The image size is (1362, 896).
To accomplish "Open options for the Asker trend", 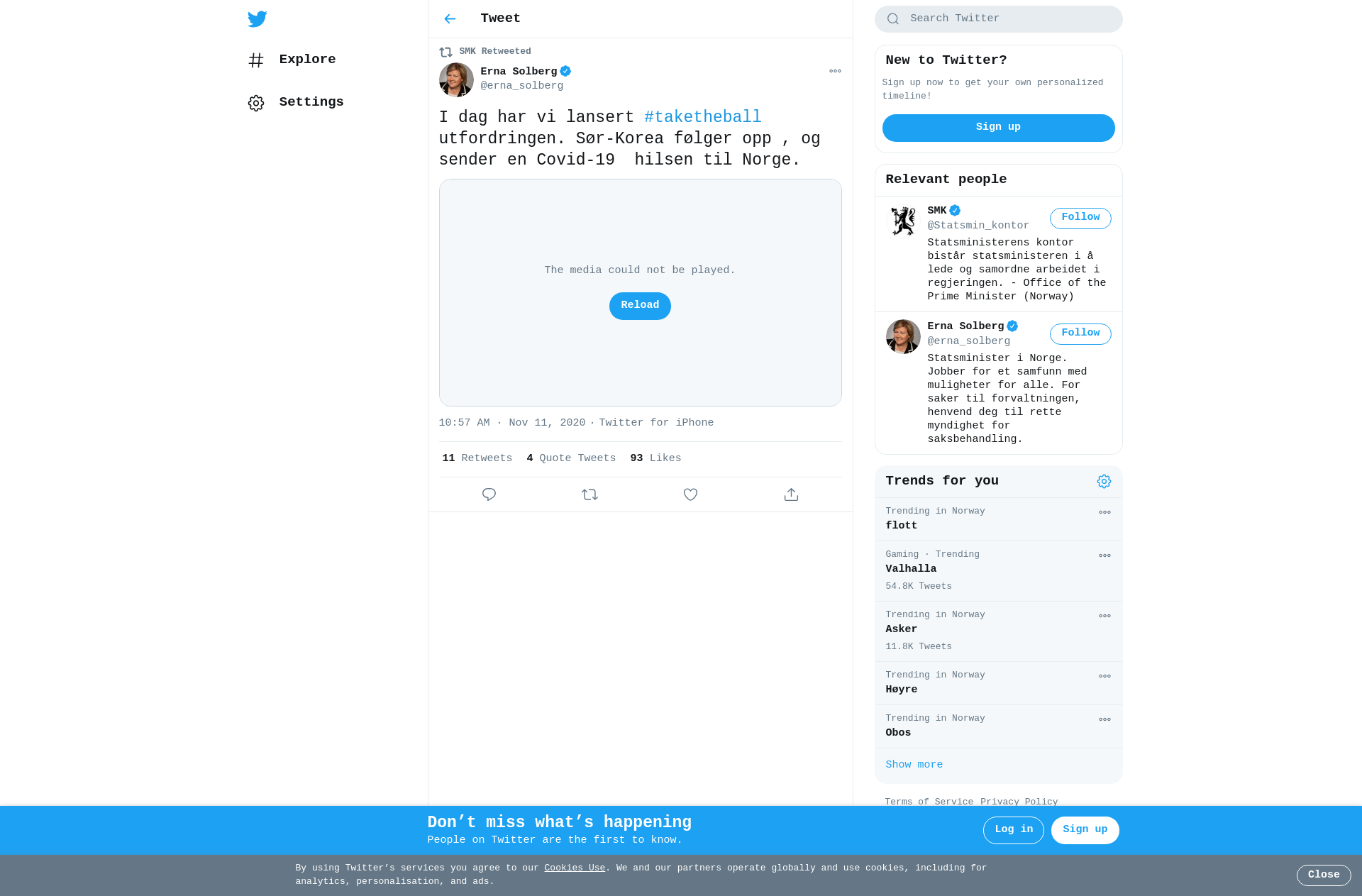I will 1104,616.
